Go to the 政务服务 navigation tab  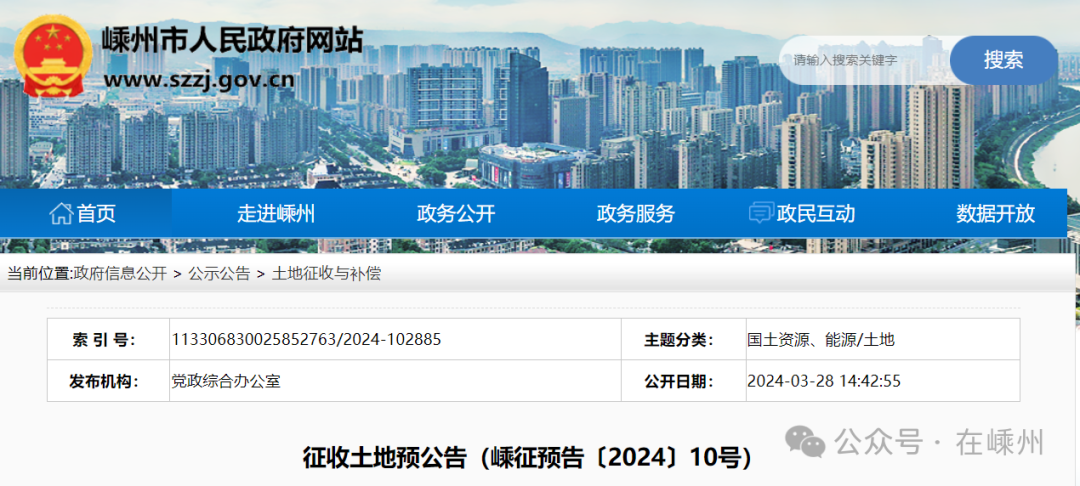(636, 213)
